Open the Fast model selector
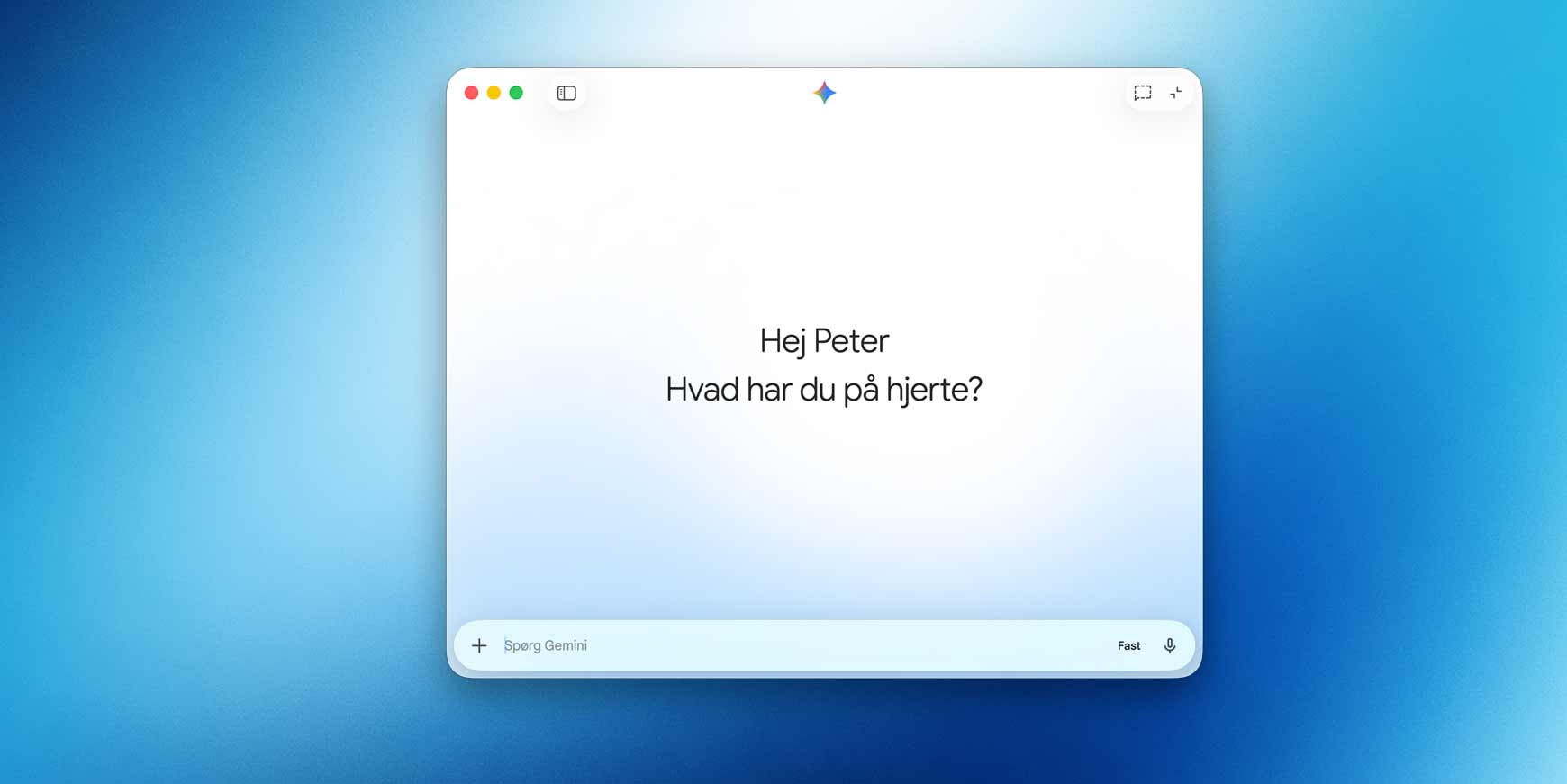 pyautogui.click(x=1128, y=645)
